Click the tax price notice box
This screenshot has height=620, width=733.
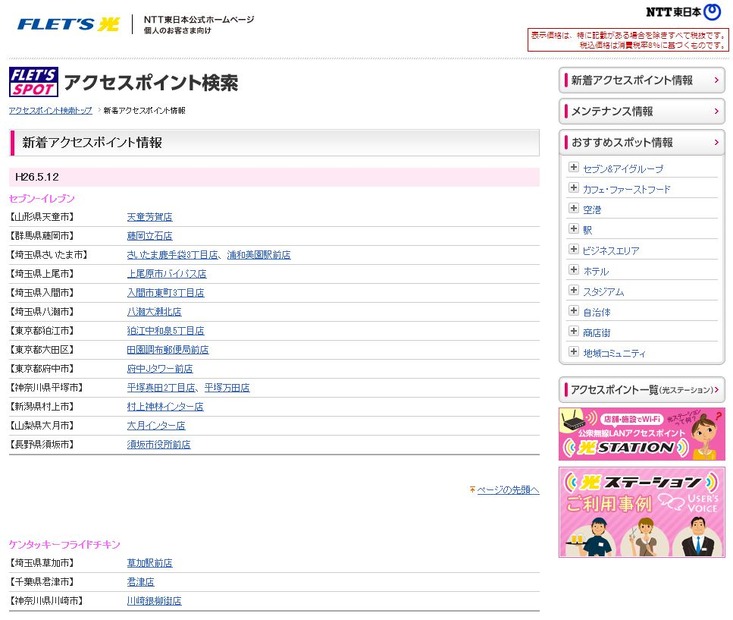pos(628,40)
